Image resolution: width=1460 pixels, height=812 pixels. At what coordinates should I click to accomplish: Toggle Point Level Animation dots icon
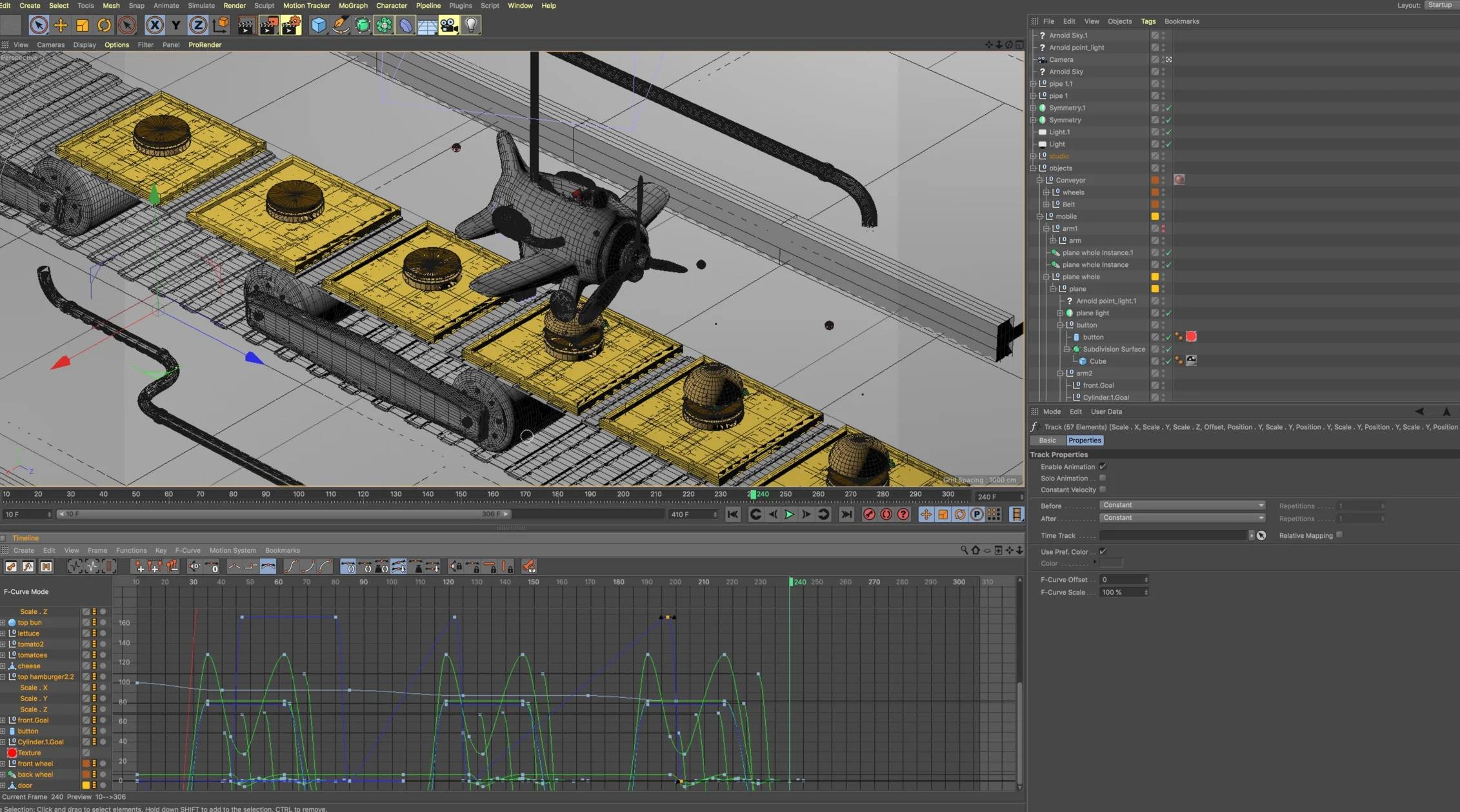pos(994,514)
